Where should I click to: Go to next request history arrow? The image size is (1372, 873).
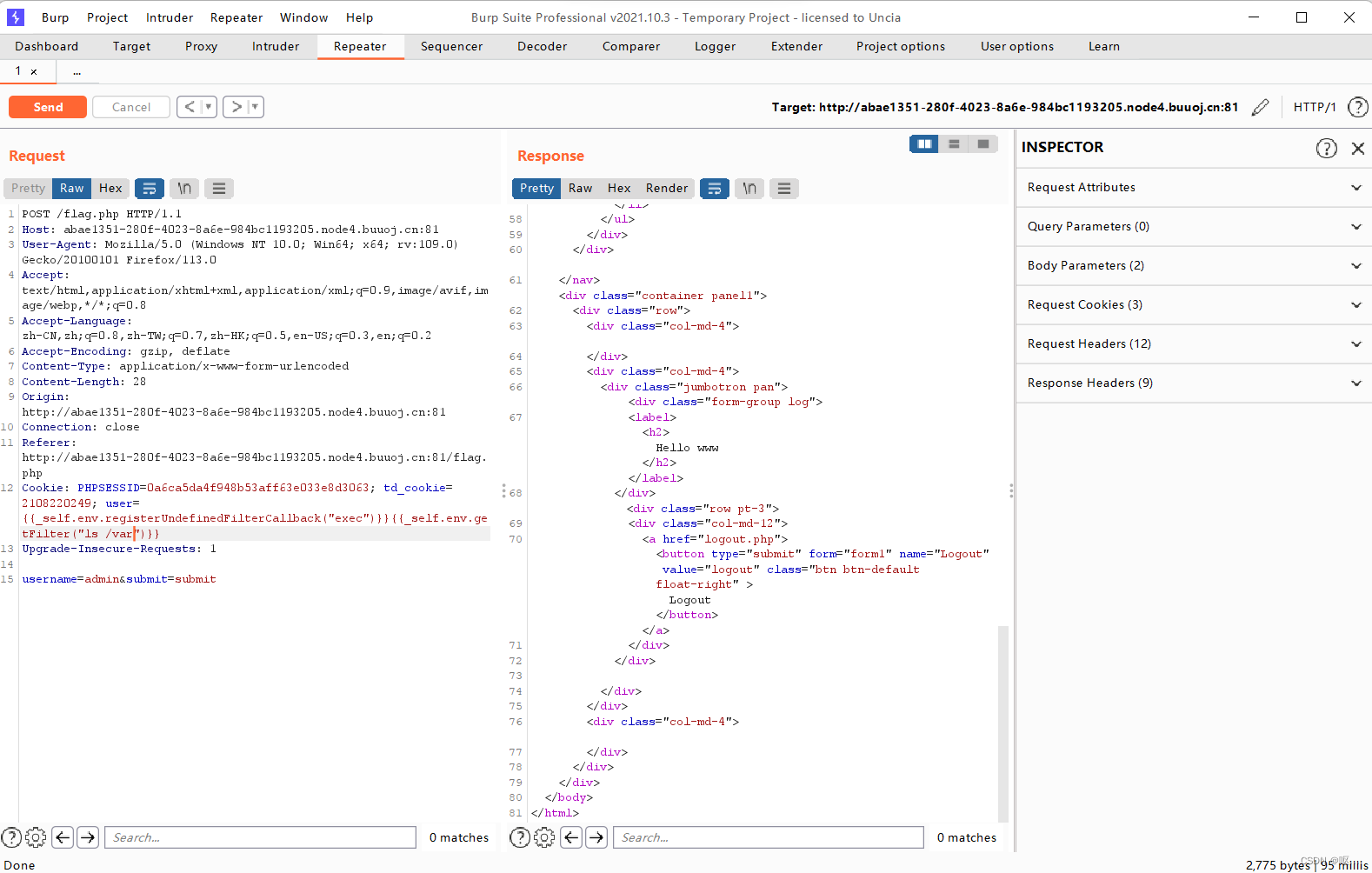[236, 107]
